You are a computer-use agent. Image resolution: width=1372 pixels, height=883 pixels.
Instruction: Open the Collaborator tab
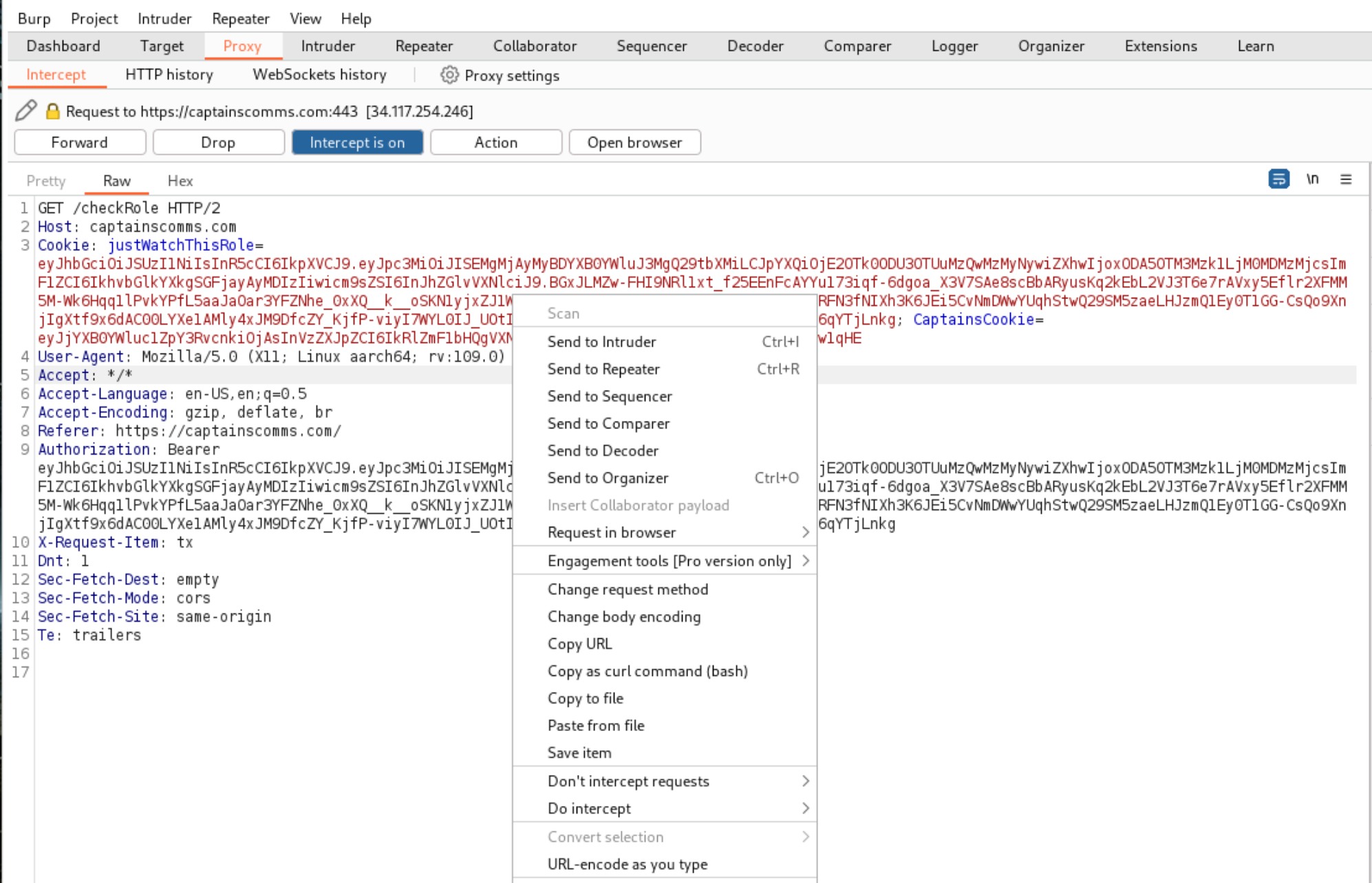535,46
